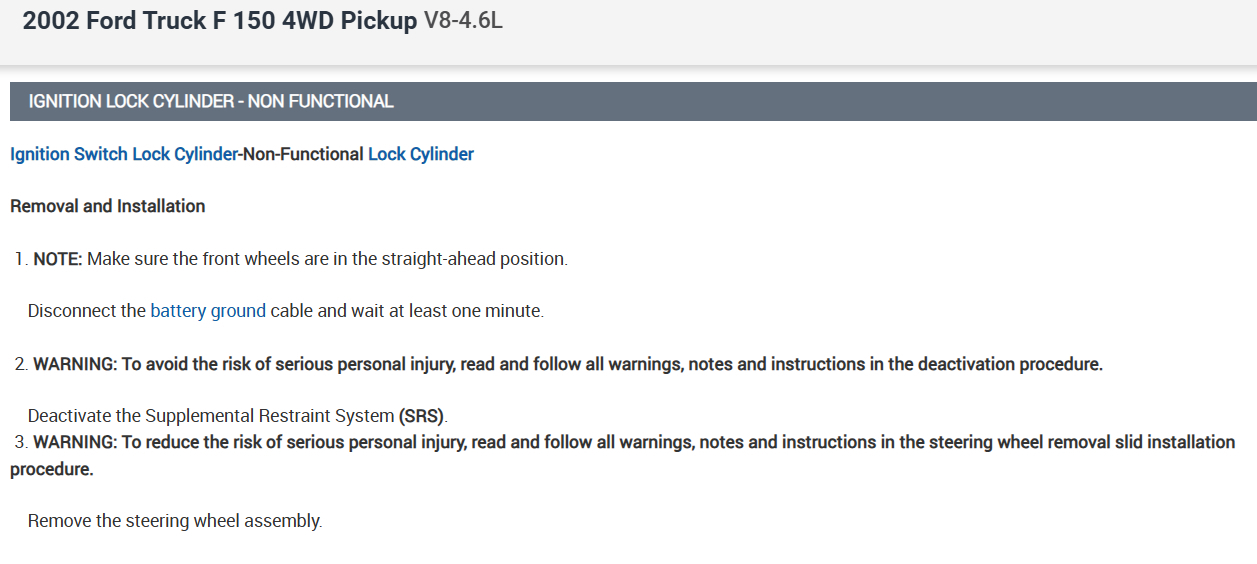Click step number 3 in the procedure
Image resolution: width=1257 pixels, height=564 pixels.
[21, 442]
